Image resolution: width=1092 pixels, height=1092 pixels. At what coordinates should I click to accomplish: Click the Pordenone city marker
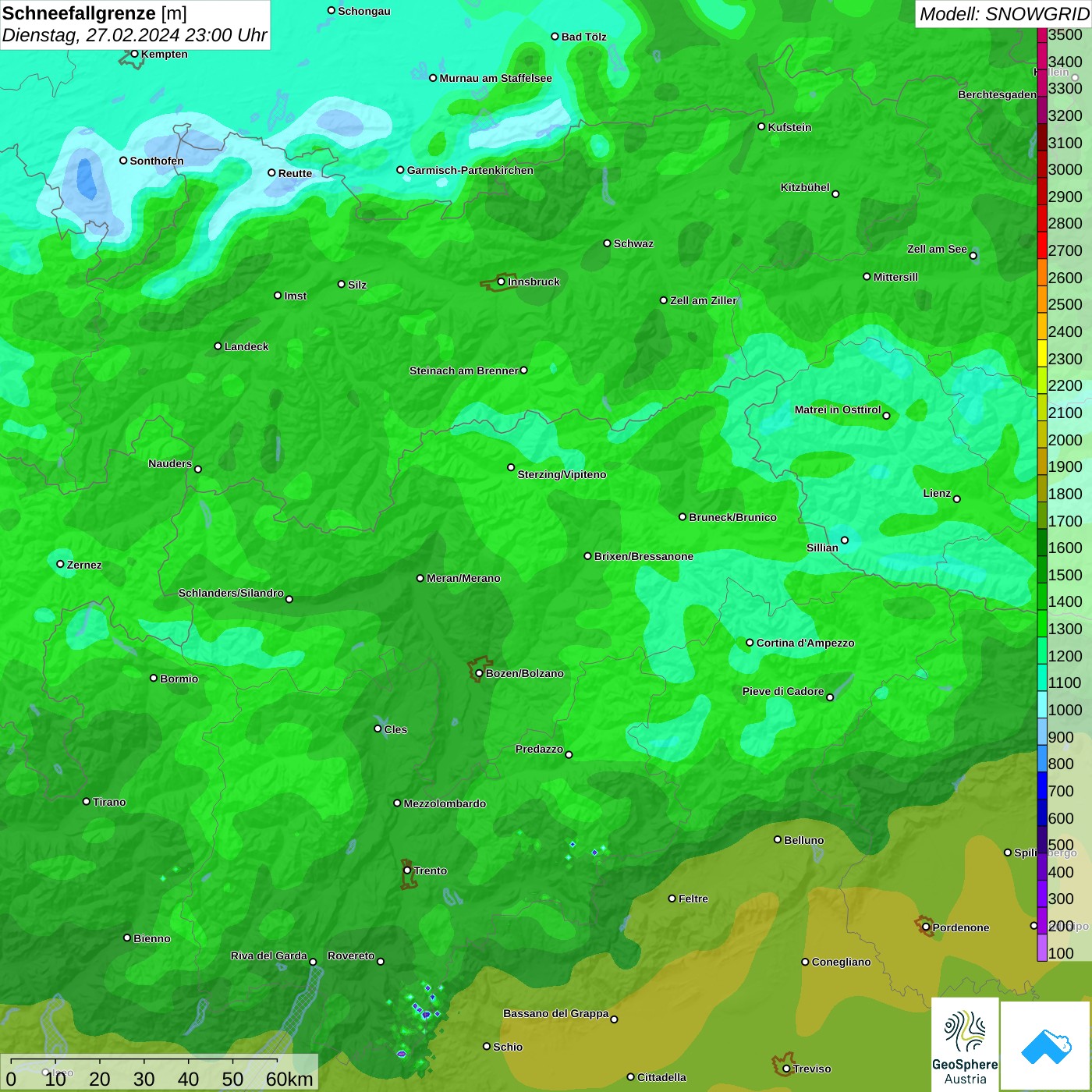(926, 927)
